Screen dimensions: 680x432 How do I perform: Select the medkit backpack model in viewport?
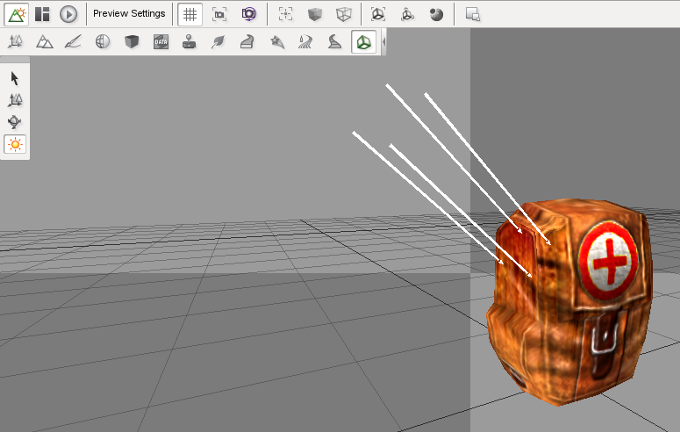click(x=570, y=300)
